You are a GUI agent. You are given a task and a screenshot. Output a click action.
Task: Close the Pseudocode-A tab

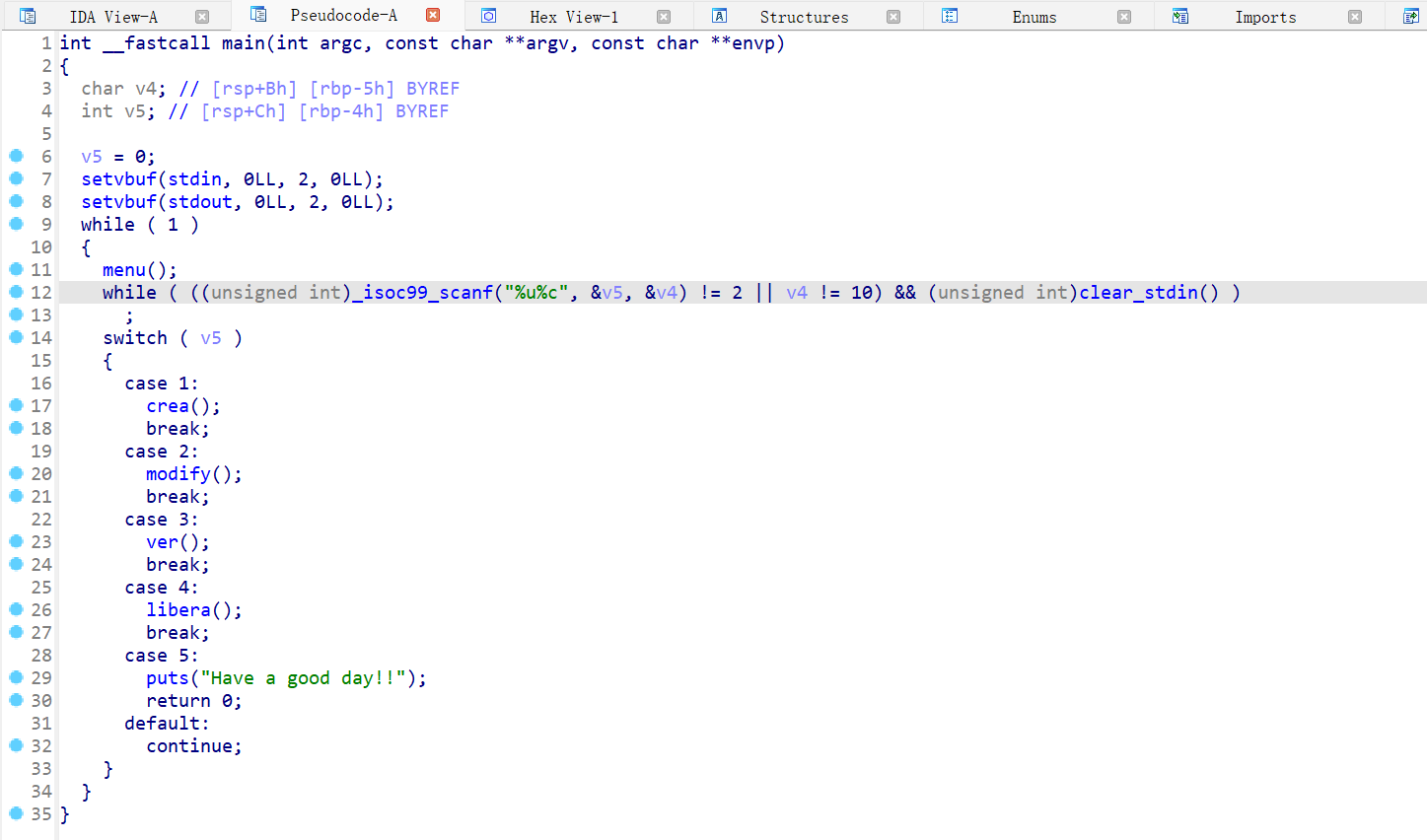[432, 16]
